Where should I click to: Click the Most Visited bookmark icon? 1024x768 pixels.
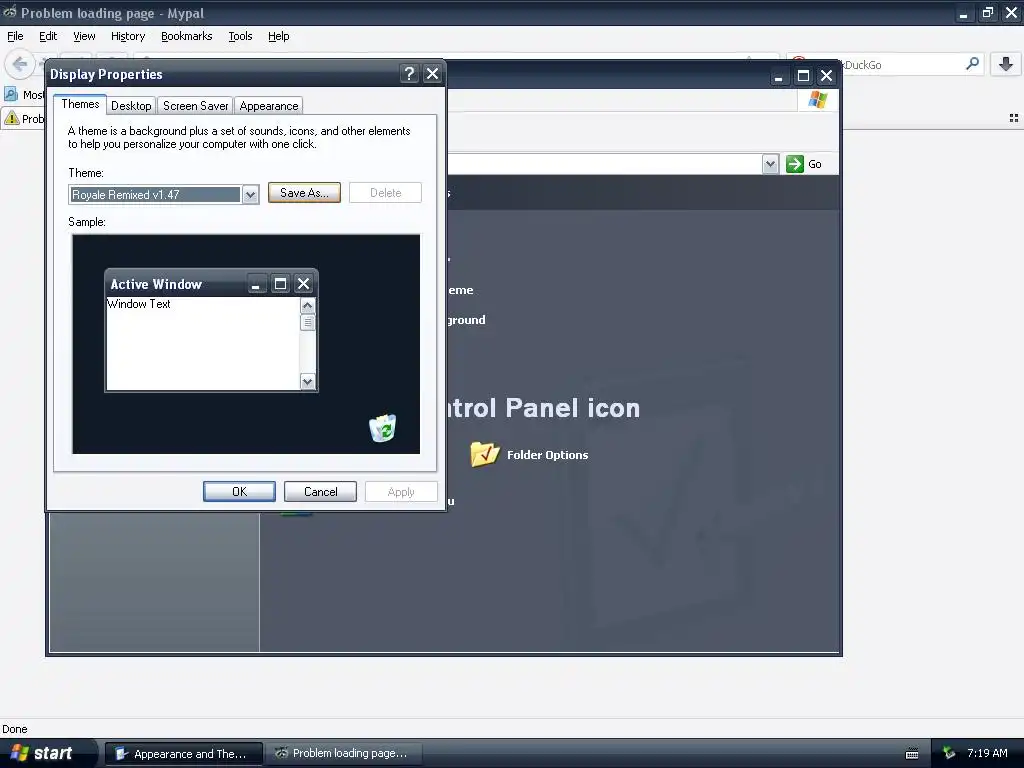[x=11, y=94]
